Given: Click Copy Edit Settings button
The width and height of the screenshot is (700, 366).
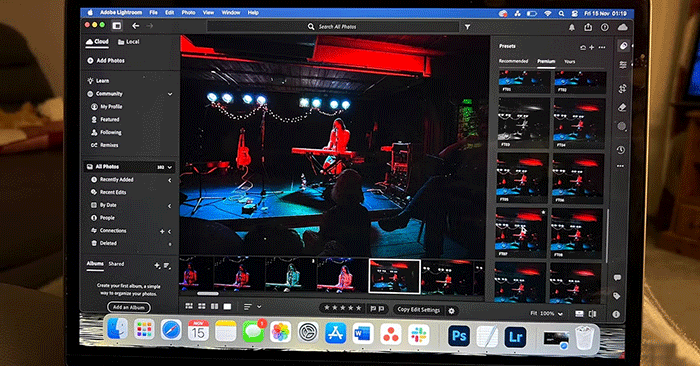Looking at the screenshot, I should [x=419, y=310].
